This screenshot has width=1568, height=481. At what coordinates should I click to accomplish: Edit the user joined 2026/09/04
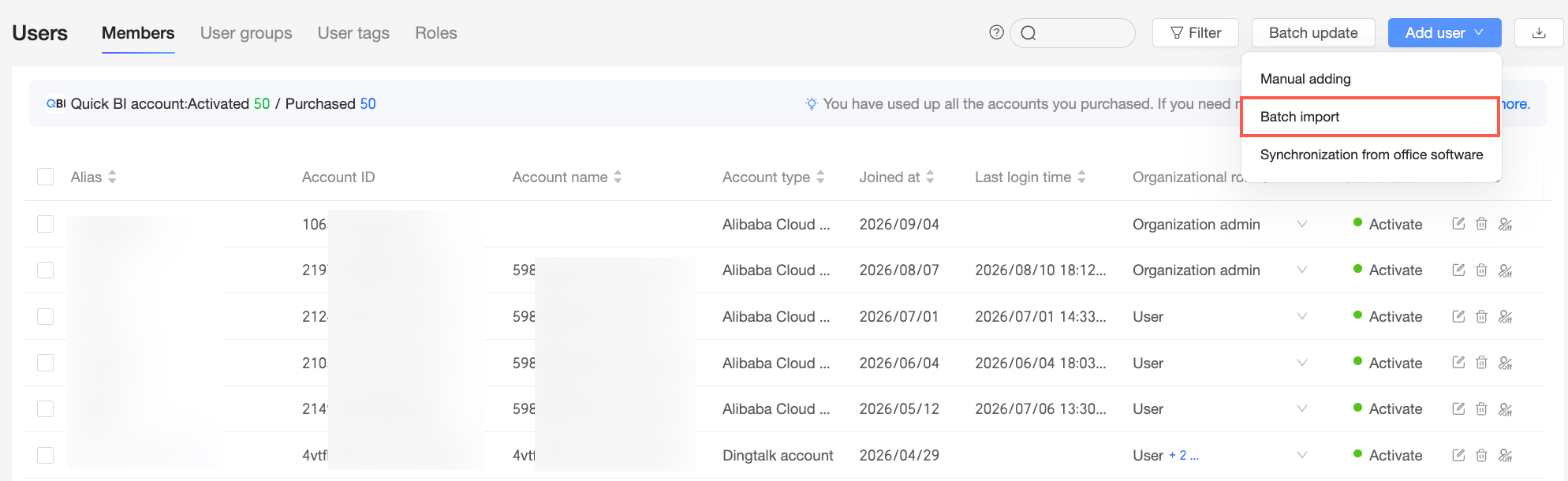[1458, 224]
